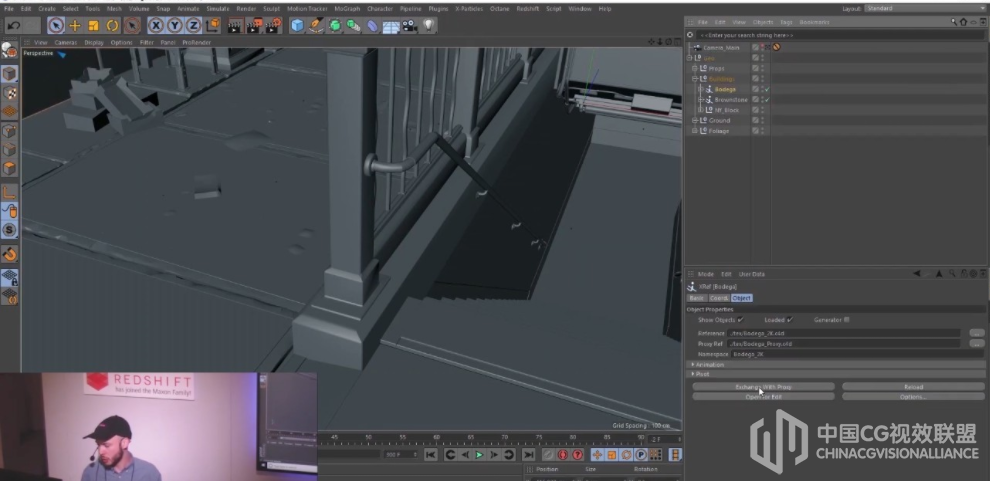Switch to the Basic tab
This screenshot has width=990, height=481.
[696, 298]
